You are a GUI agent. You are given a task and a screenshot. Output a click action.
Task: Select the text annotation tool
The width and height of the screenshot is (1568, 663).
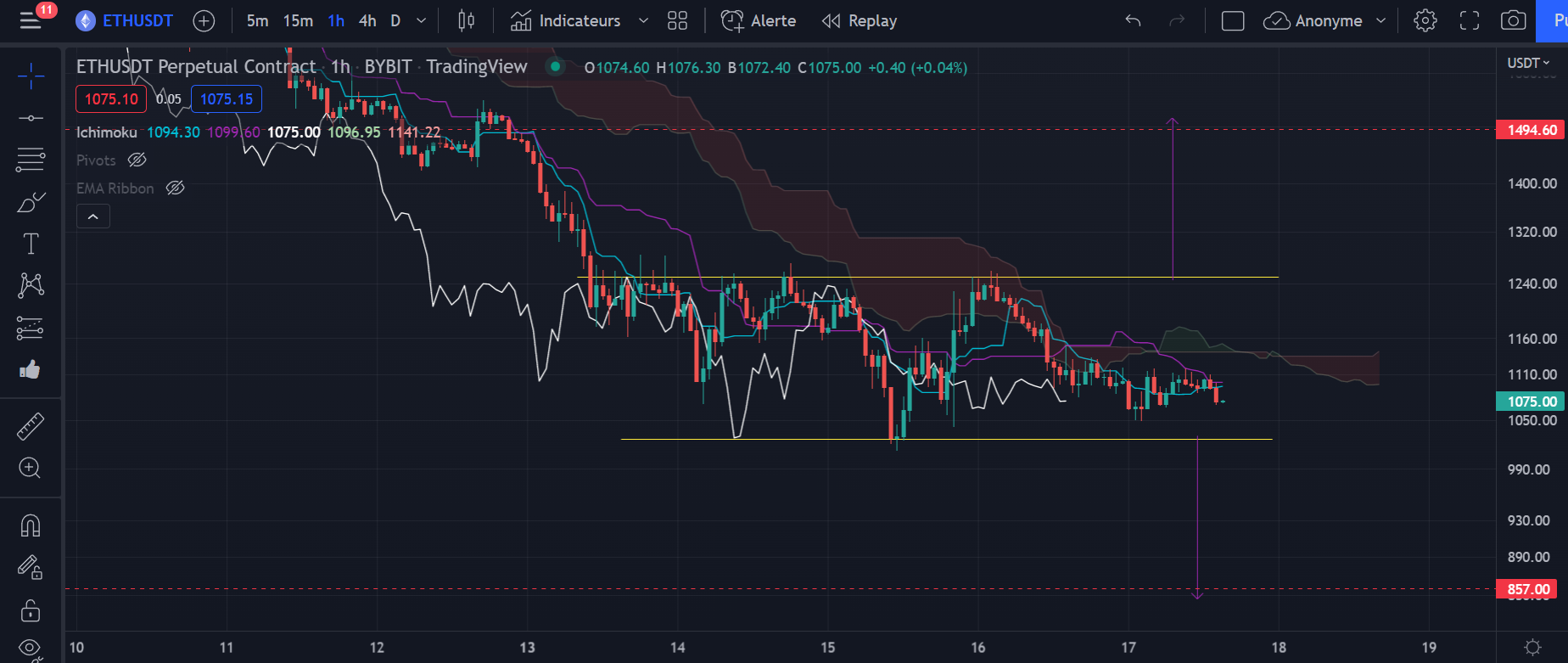point(31,244)
